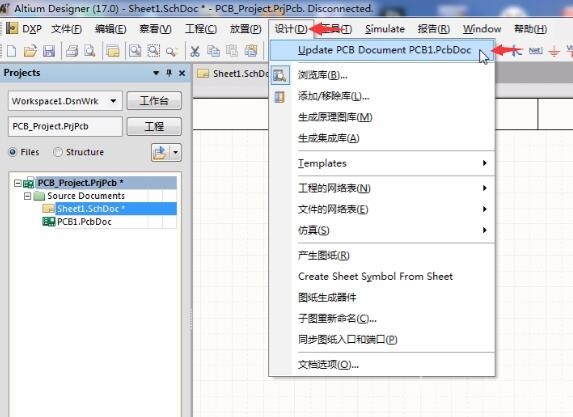Viewport: 573px width, 417px height.
Task: Open the 报告(R) menu
Action: pos(434,29)
